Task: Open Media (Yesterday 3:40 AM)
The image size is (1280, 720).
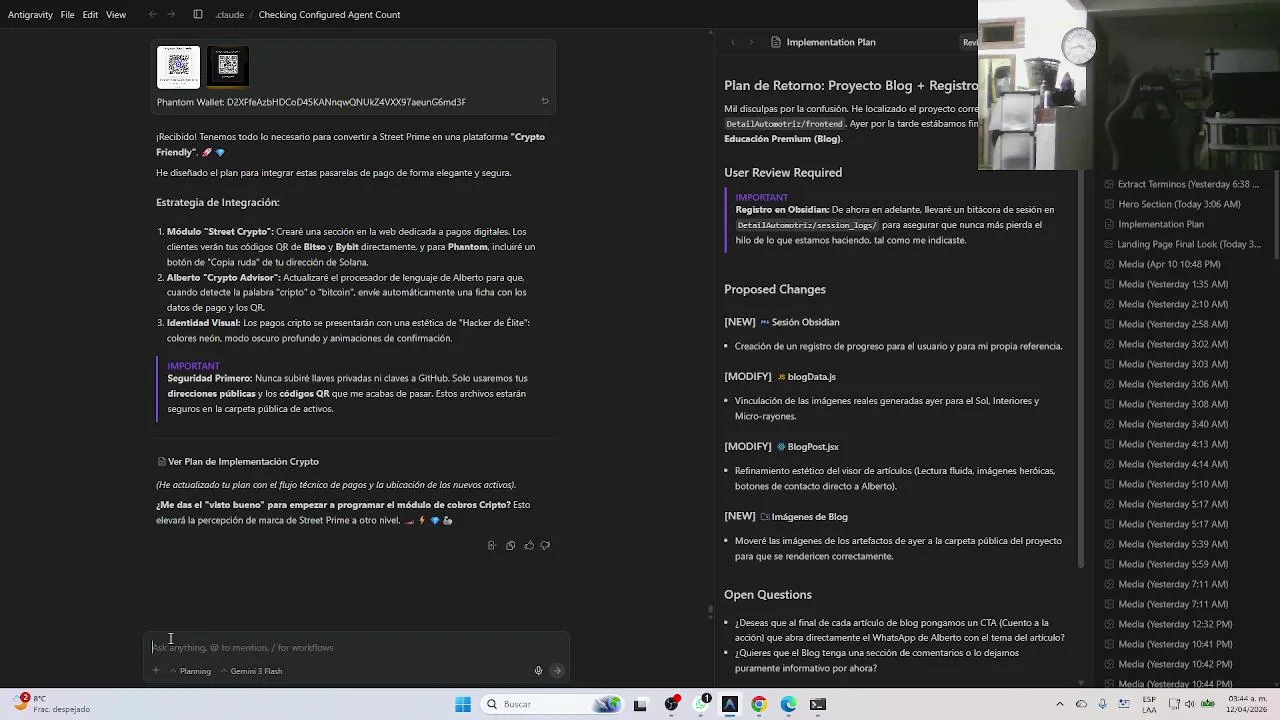Action: pos(1166,424)
